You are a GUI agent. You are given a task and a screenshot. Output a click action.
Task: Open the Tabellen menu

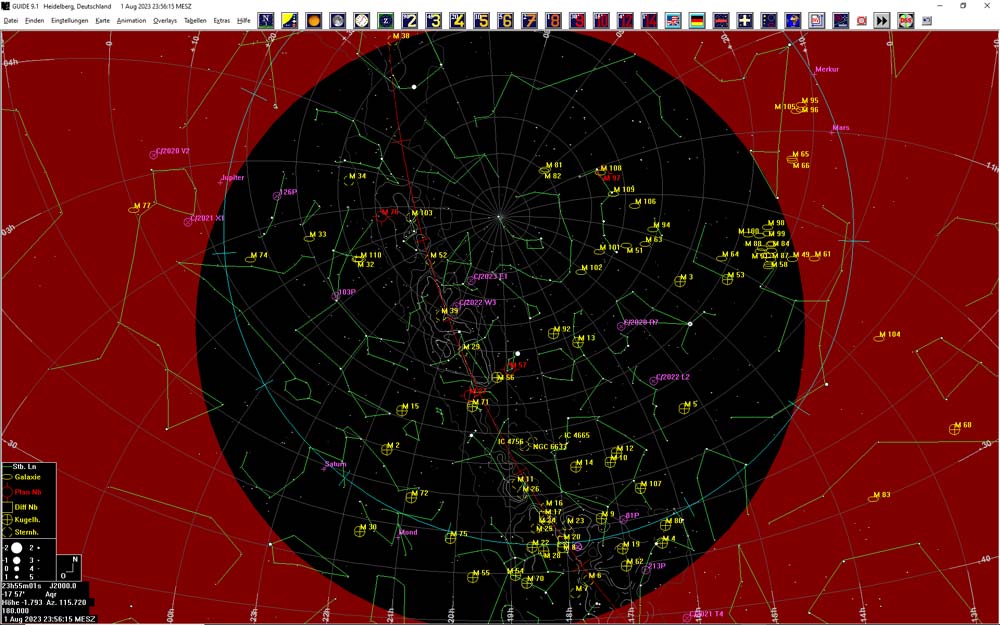tap(195, 20)
